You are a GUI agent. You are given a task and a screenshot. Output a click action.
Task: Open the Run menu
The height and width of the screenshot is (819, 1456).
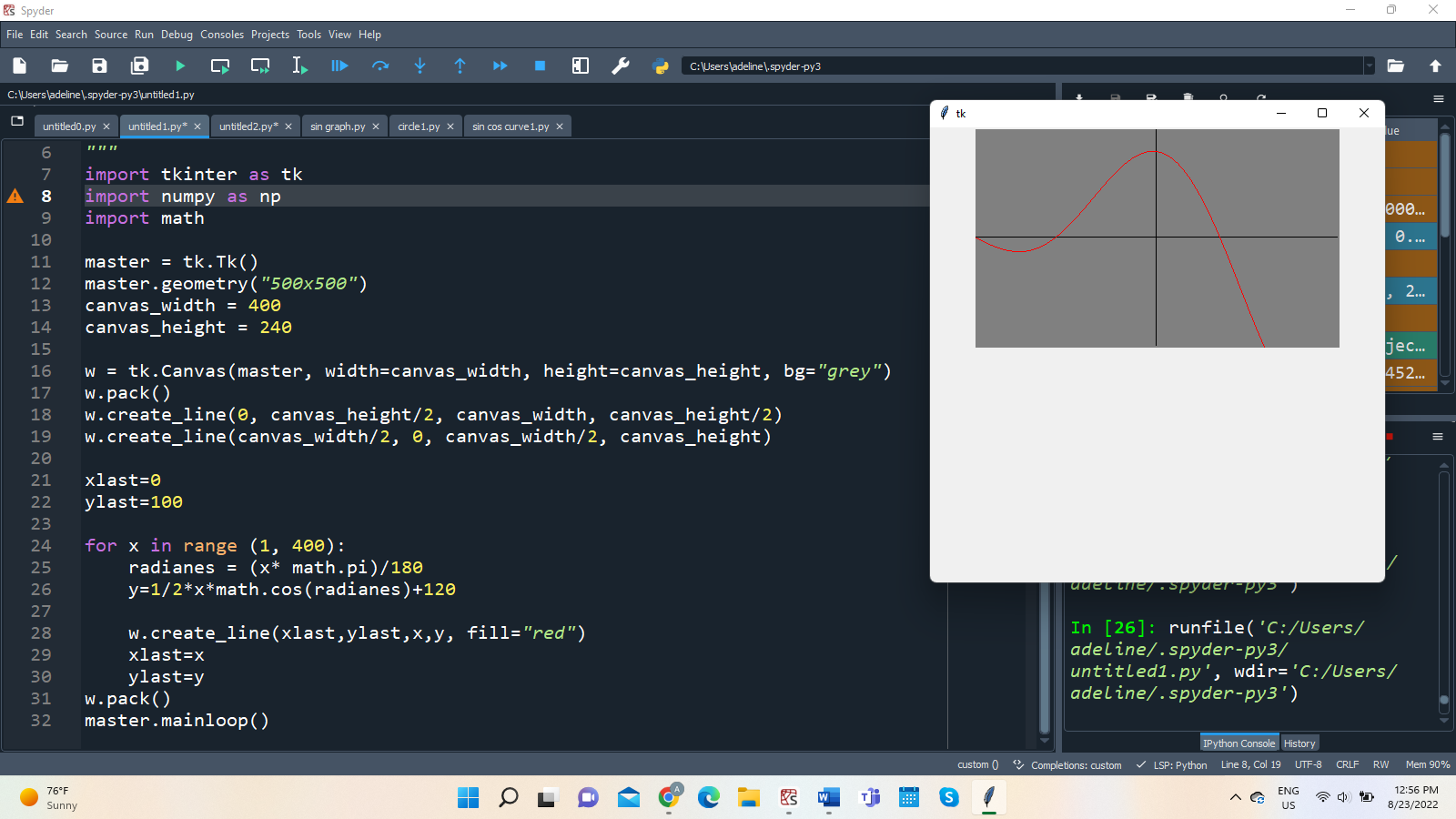point(144,35)
